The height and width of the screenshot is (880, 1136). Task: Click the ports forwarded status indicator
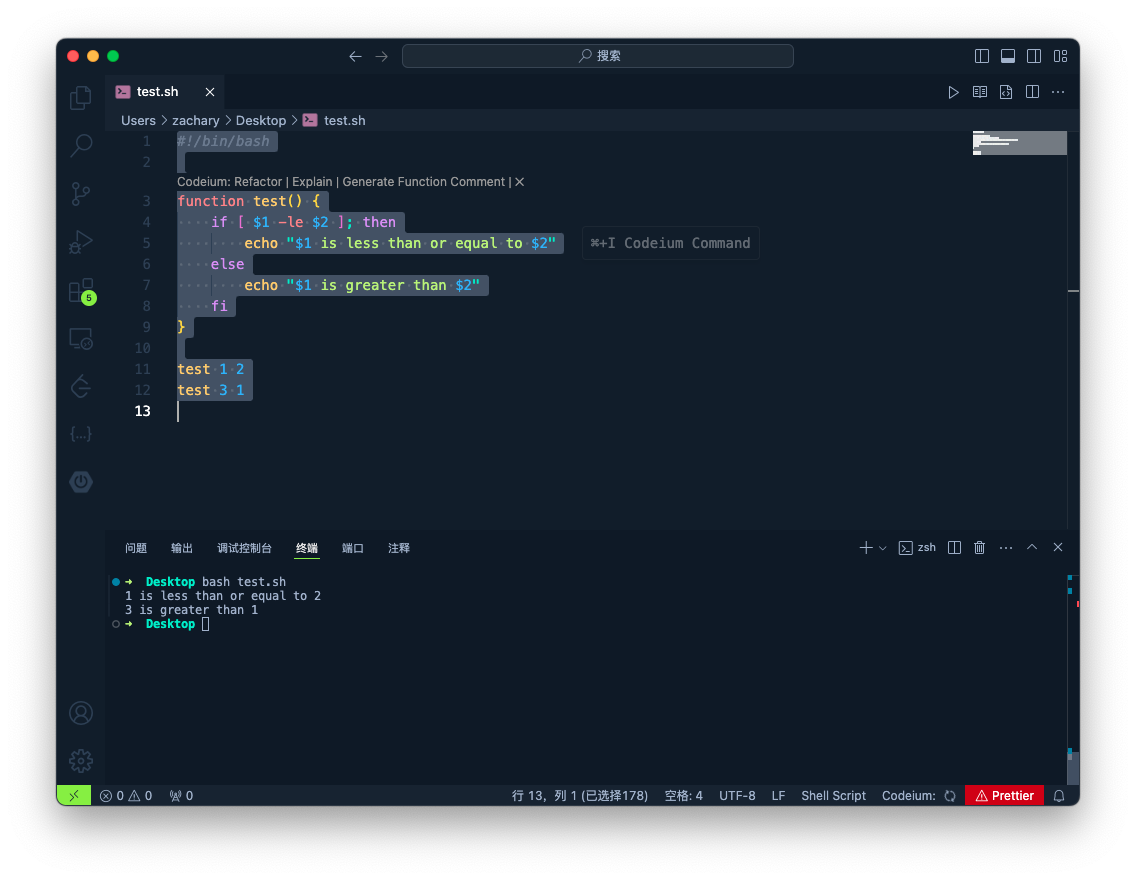(x=181, y=795)
